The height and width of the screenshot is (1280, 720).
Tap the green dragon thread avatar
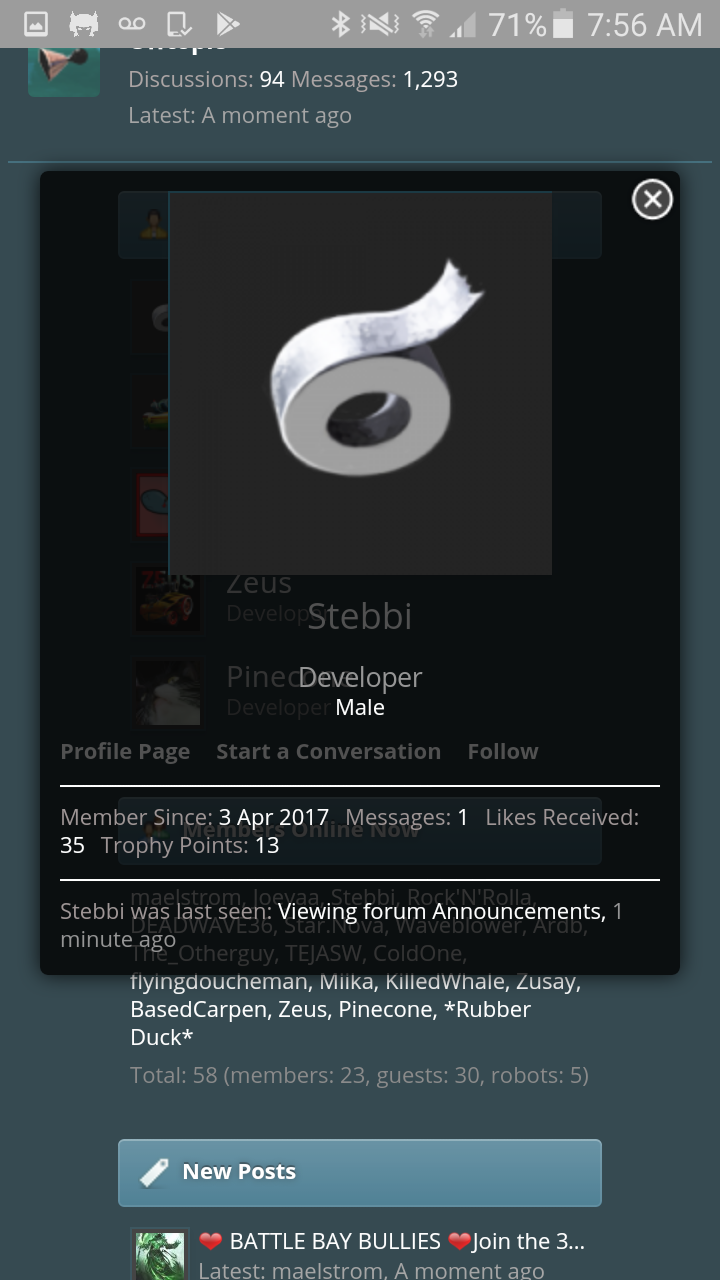pos(160,1255)
